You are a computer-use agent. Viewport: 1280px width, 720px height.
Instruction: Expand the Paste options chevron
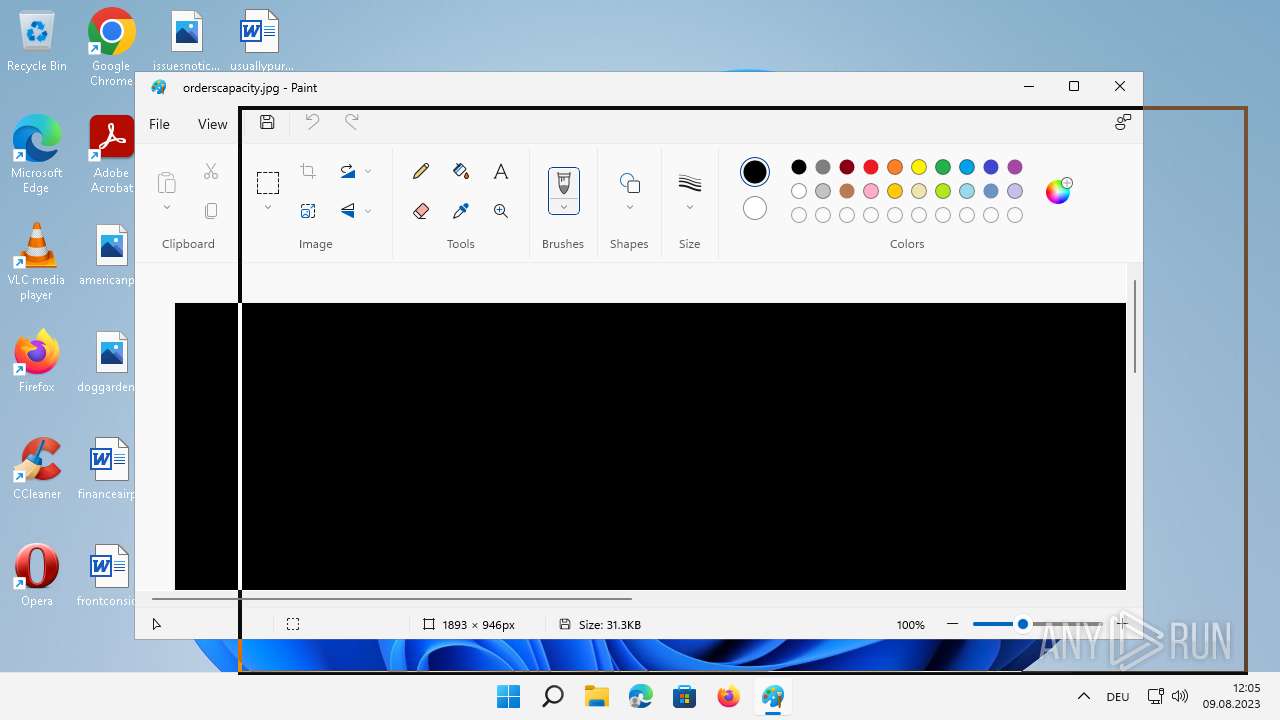(167, 208)
